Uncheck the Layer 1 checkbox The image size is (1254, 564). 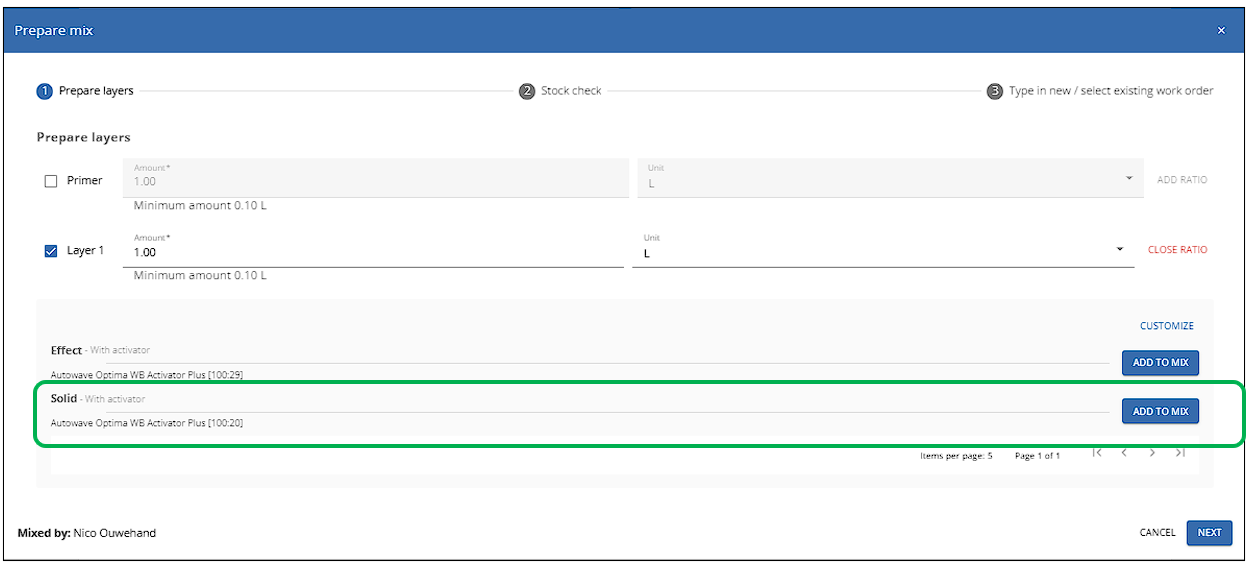click(51, 251)
